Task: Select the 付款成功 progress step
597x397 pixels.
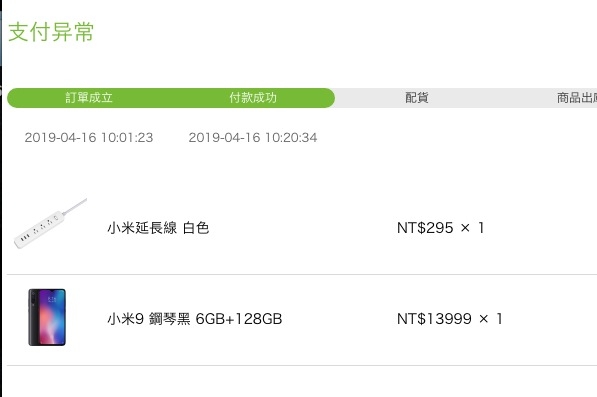Action: pyautogui.click(x=253, y=98)
